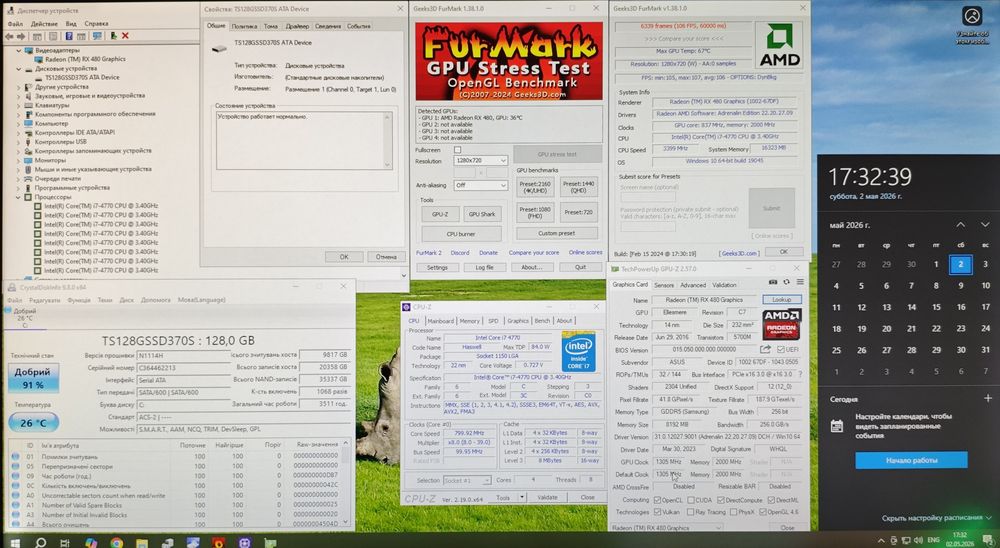Click the CPU burner button in FurMark
Image resolution: width=1000 pixels, height=548 pixels.
(461, 234)
